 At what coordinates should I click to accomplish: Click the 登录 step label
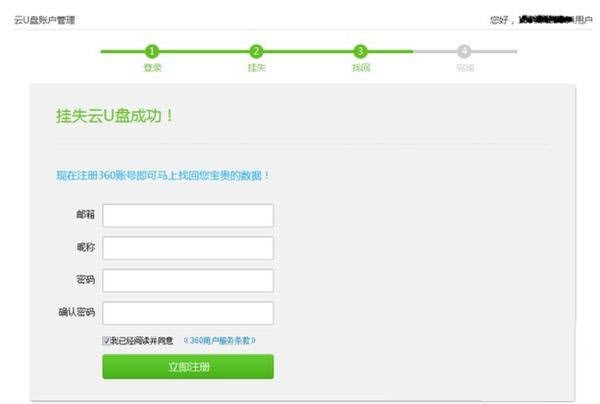152,68
